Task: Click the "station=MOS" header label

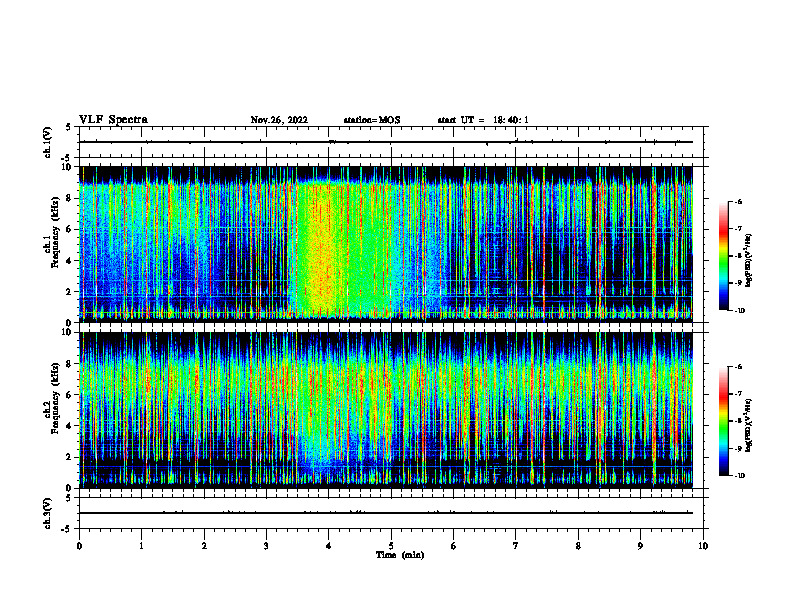Action: (372, 120)
